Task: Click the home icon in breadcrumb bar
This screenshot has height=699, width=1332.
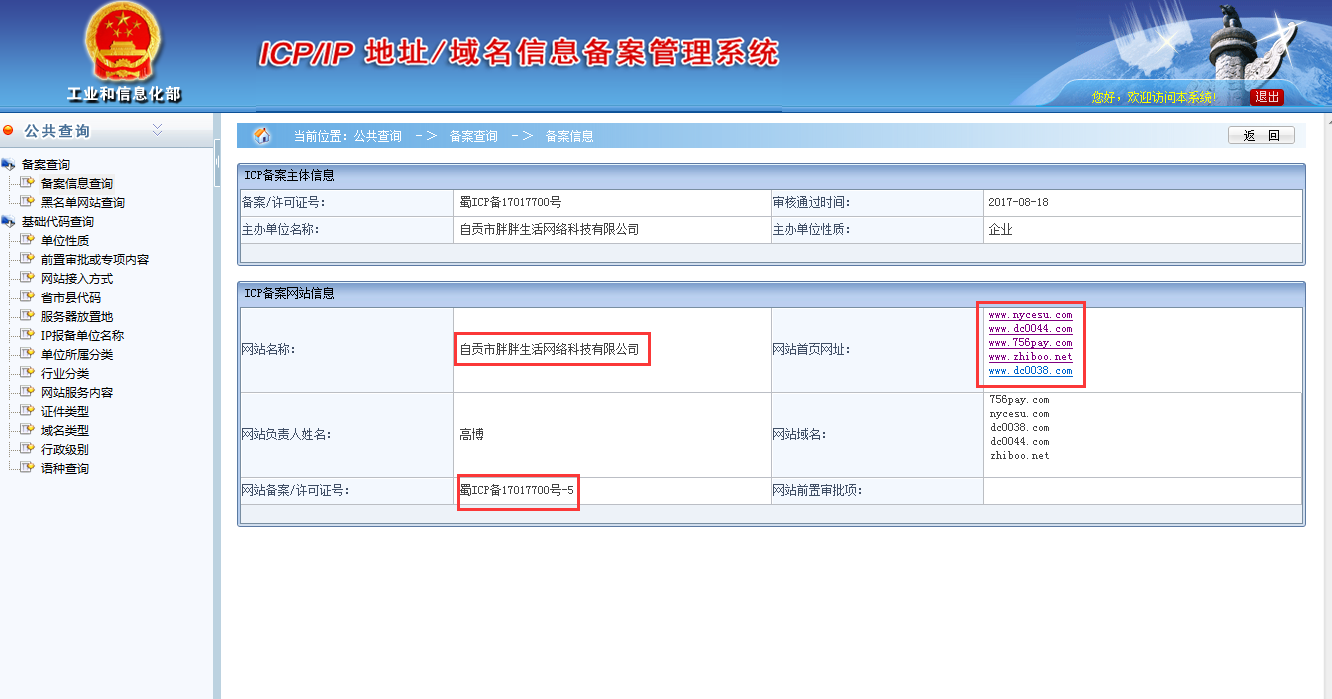Action: tap(262, 136)
